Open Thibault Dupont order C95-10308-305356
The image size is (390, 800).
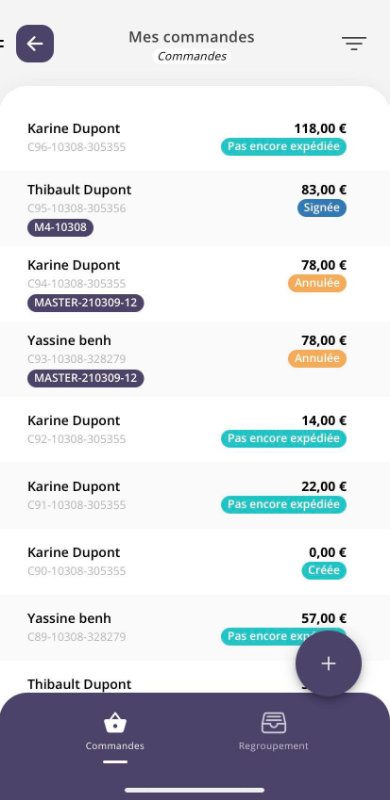point(195,208)
